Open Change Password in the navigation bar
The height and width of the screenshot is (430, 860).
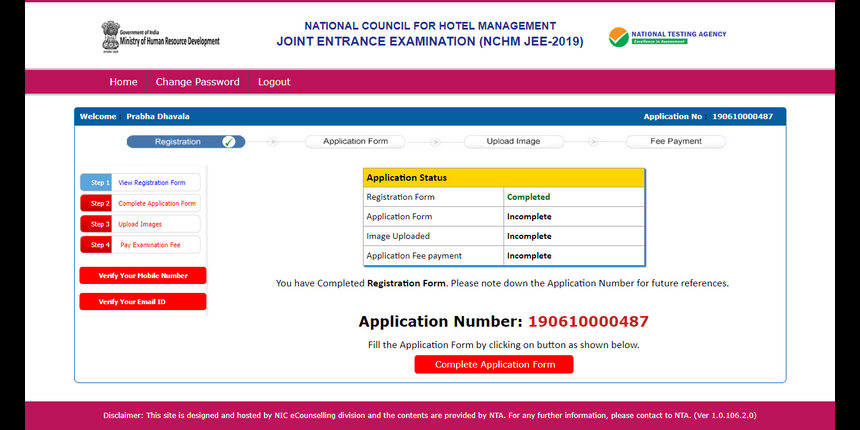tap(197, 82)
